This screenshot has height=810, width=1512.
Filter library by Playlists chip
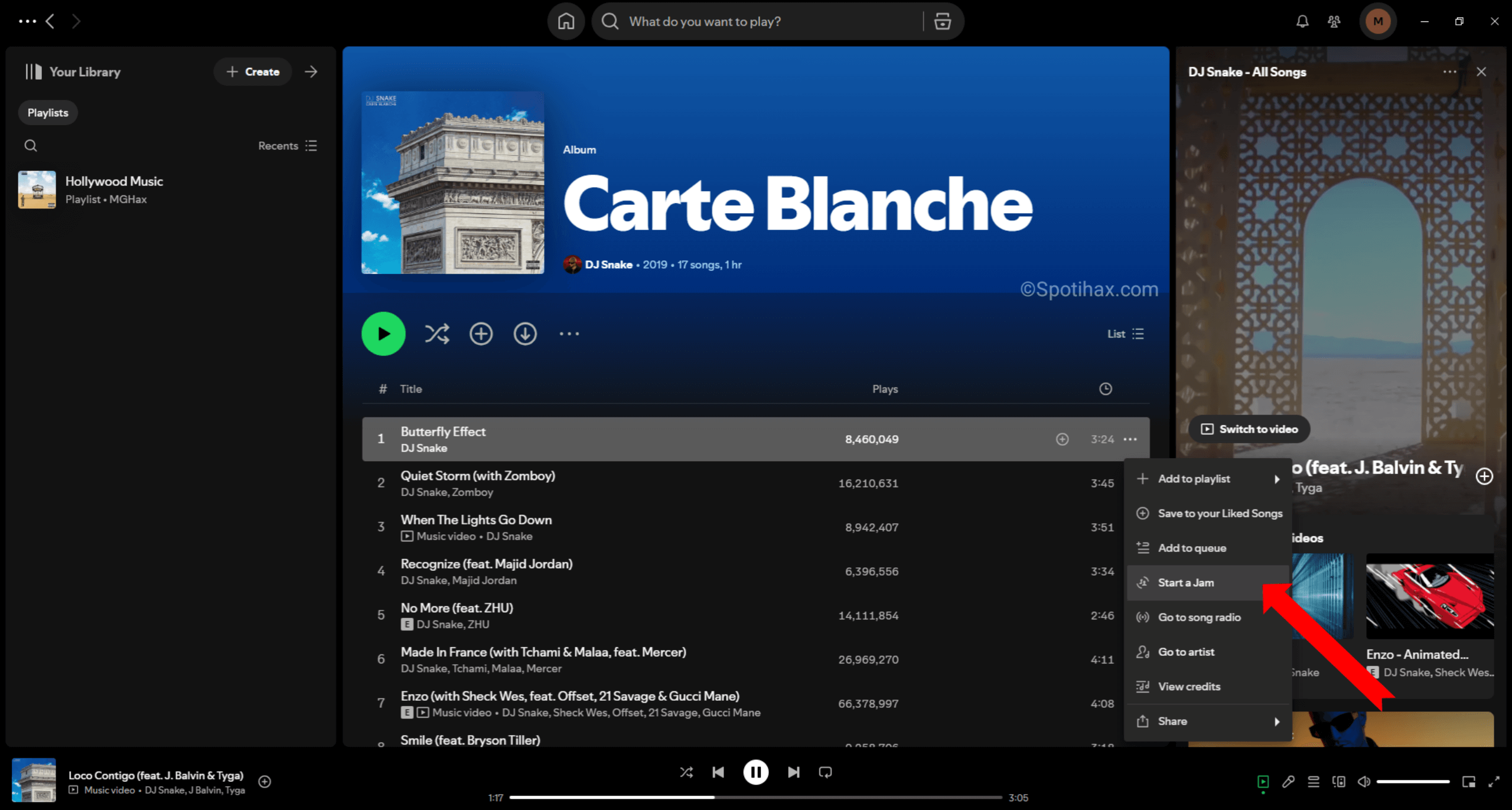[48, 113]
